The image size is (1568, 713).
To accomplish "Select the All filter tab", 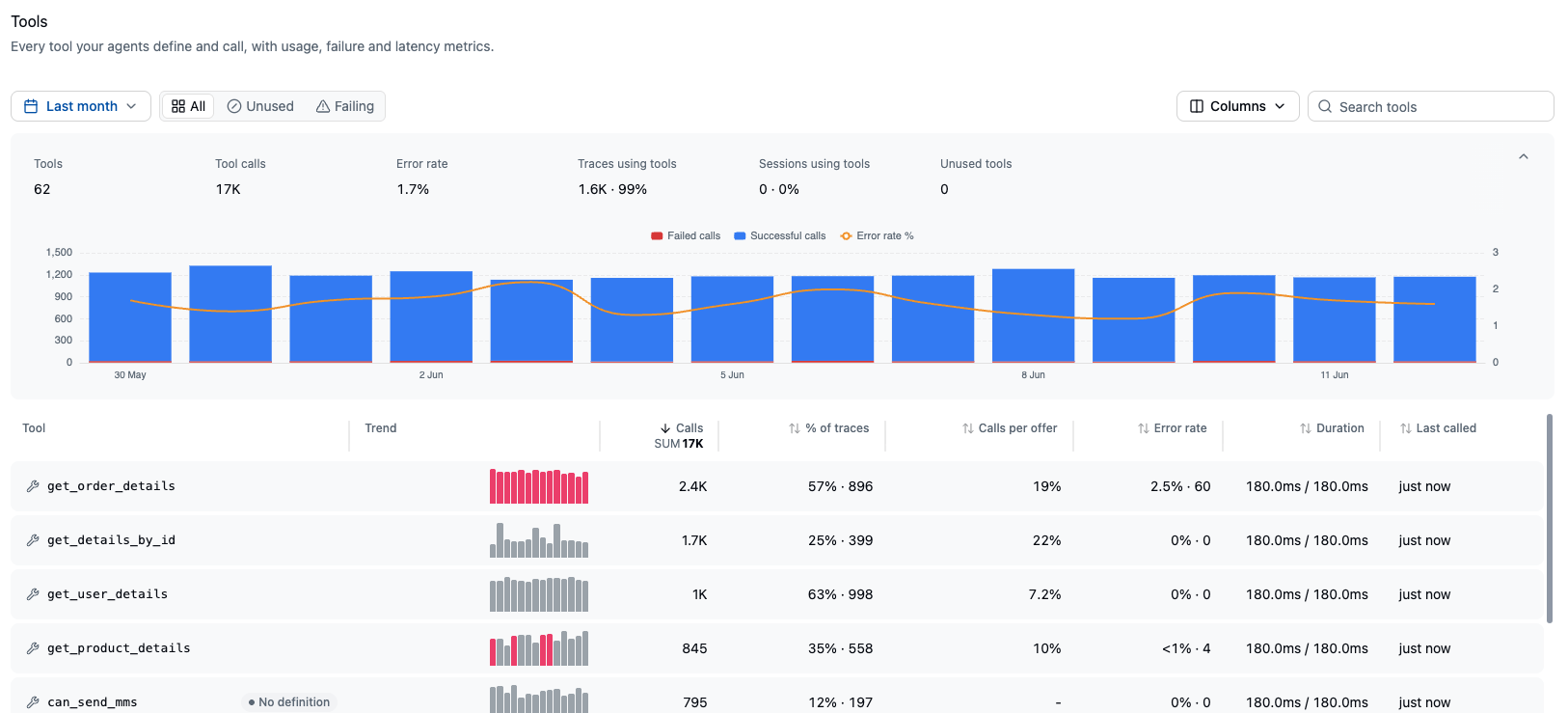I will pos(188,106).
